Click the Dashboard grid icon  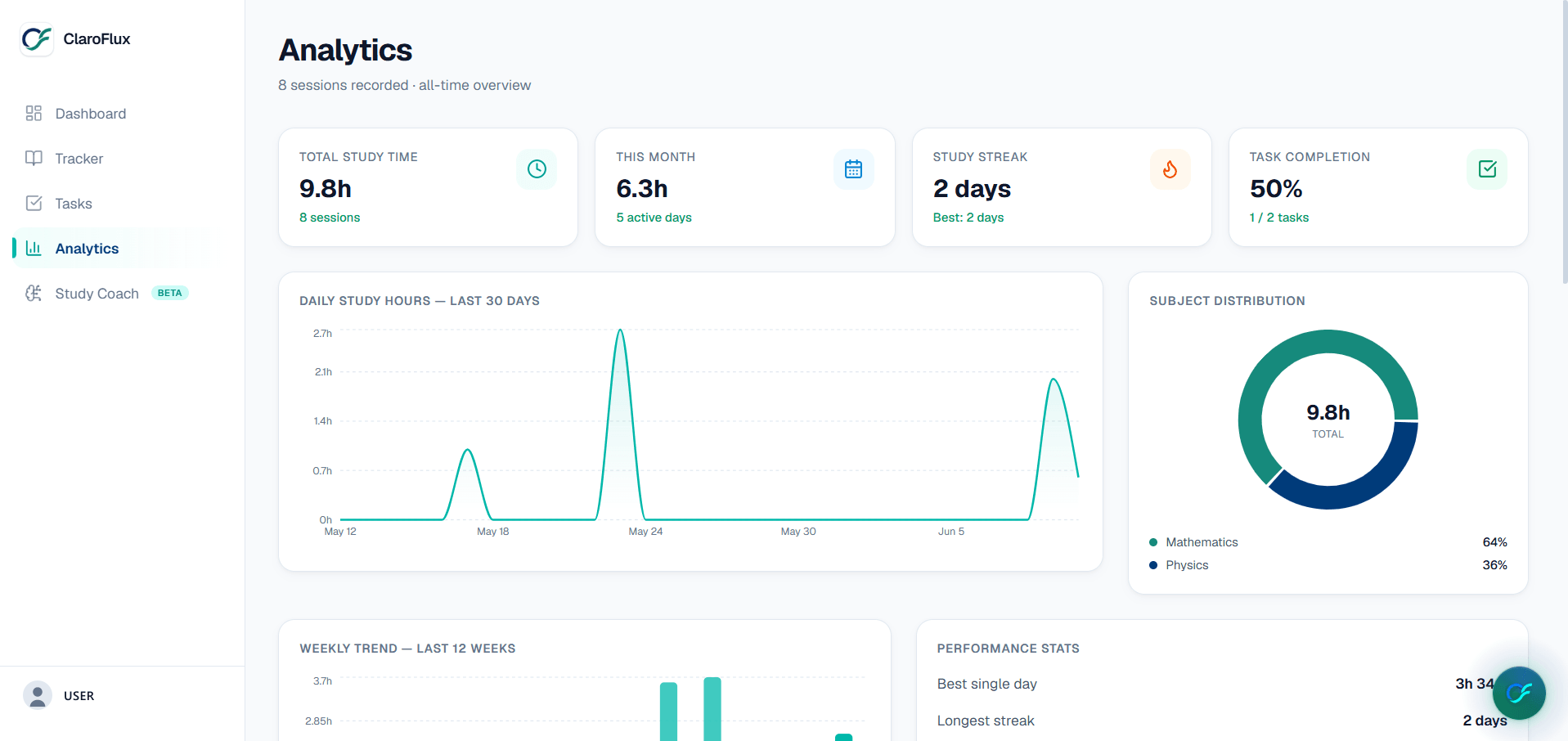(34, 114)
